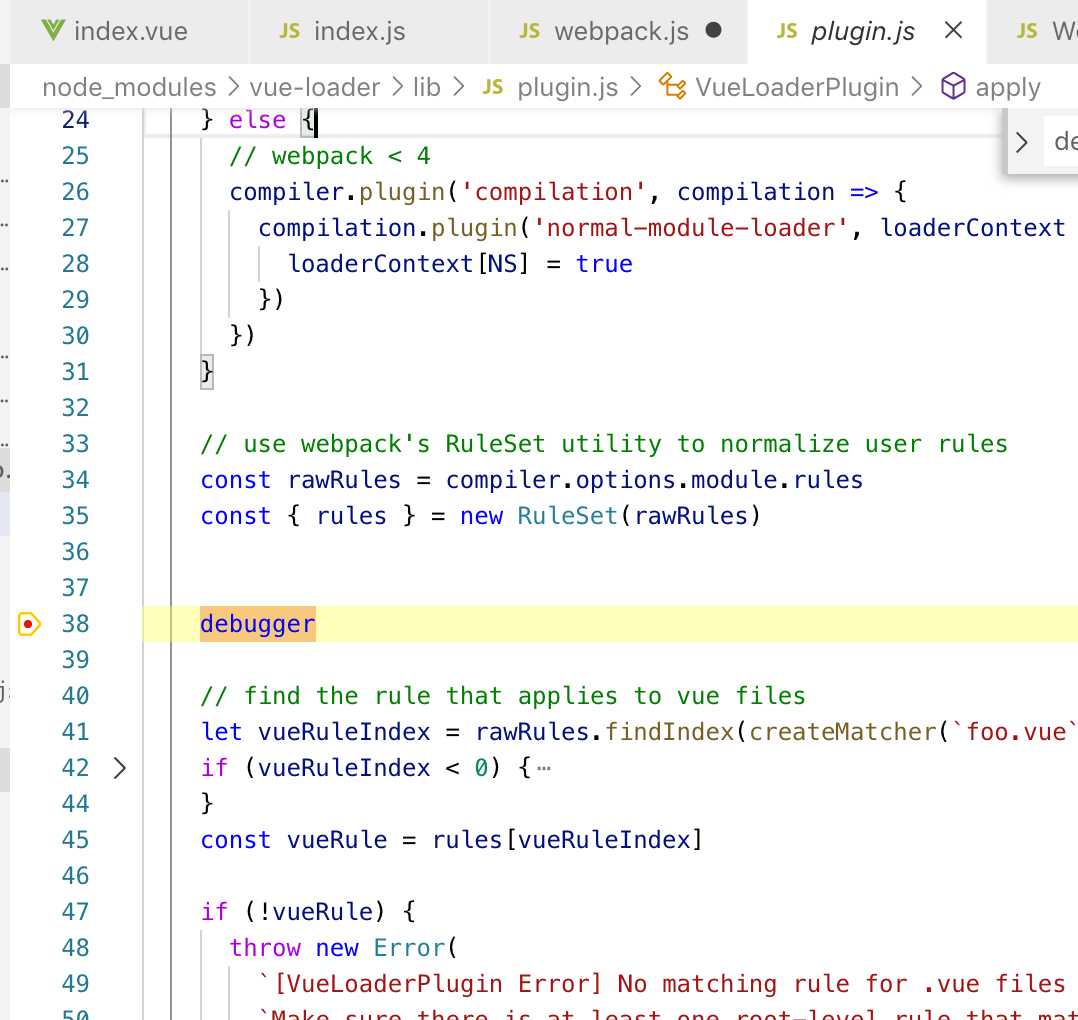Click the rawRules variable on line 34
The image size is (1078, 1020).
click(344, 480)
